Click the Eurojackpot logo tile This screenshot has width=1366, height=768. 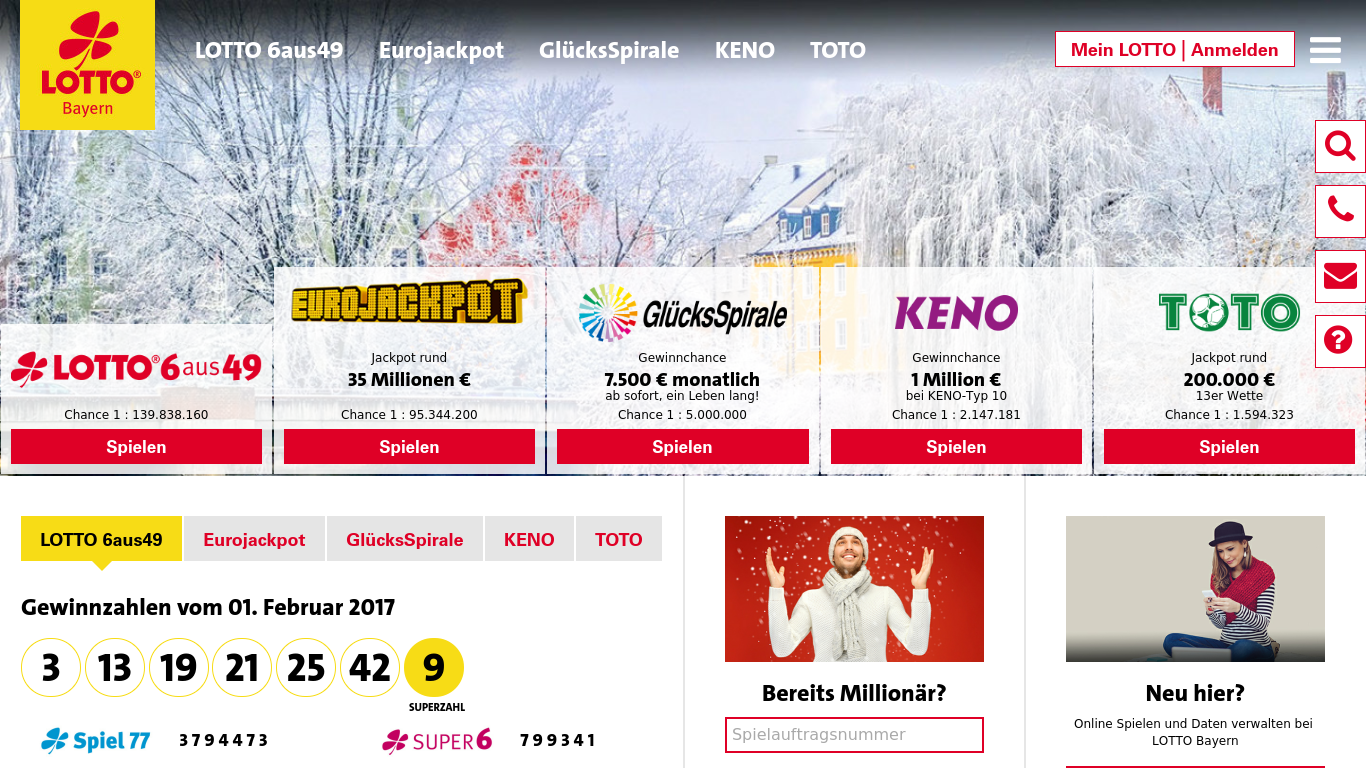pos(409,301)
